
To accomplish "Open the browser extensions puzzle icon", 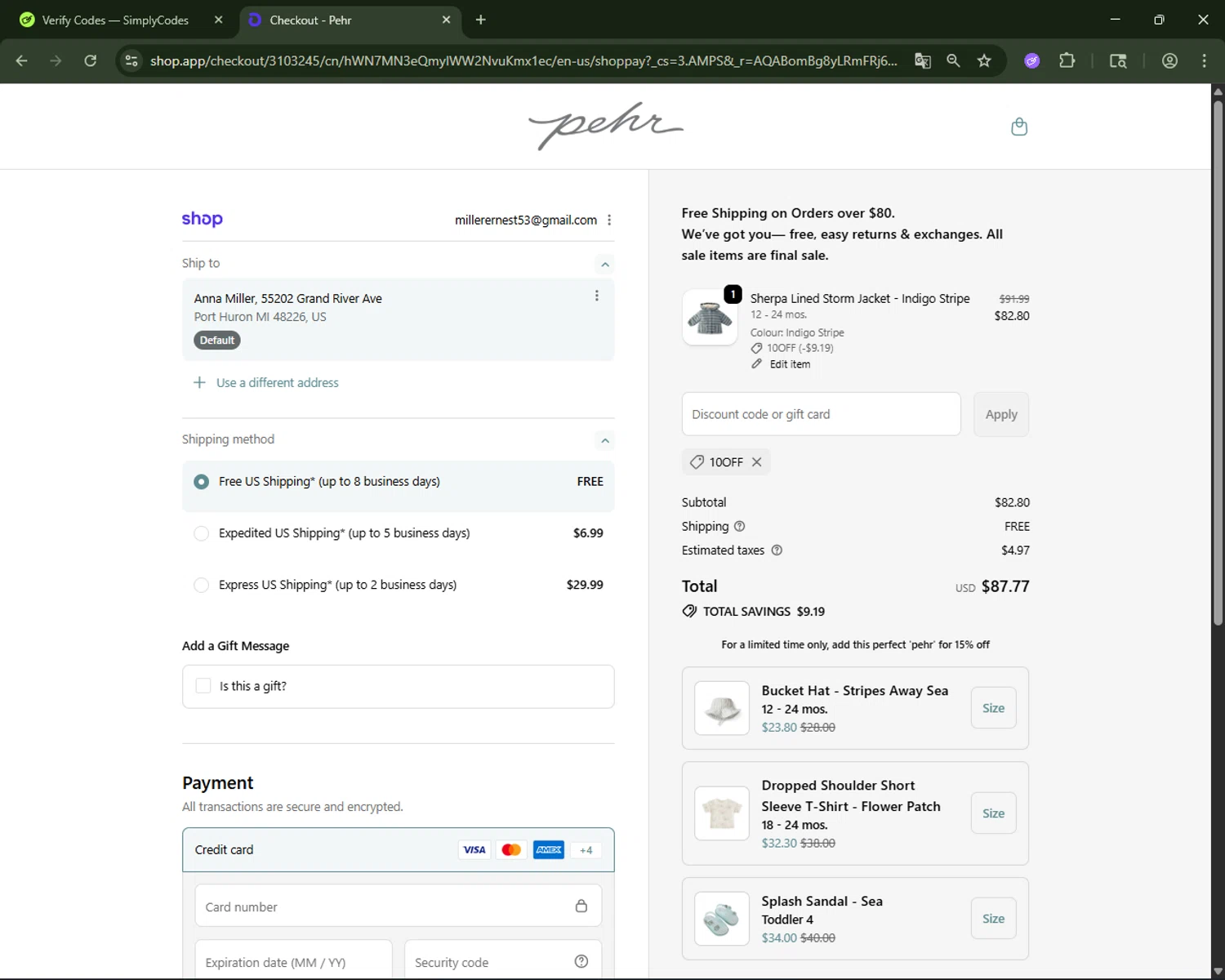I will coord(1067,60).
